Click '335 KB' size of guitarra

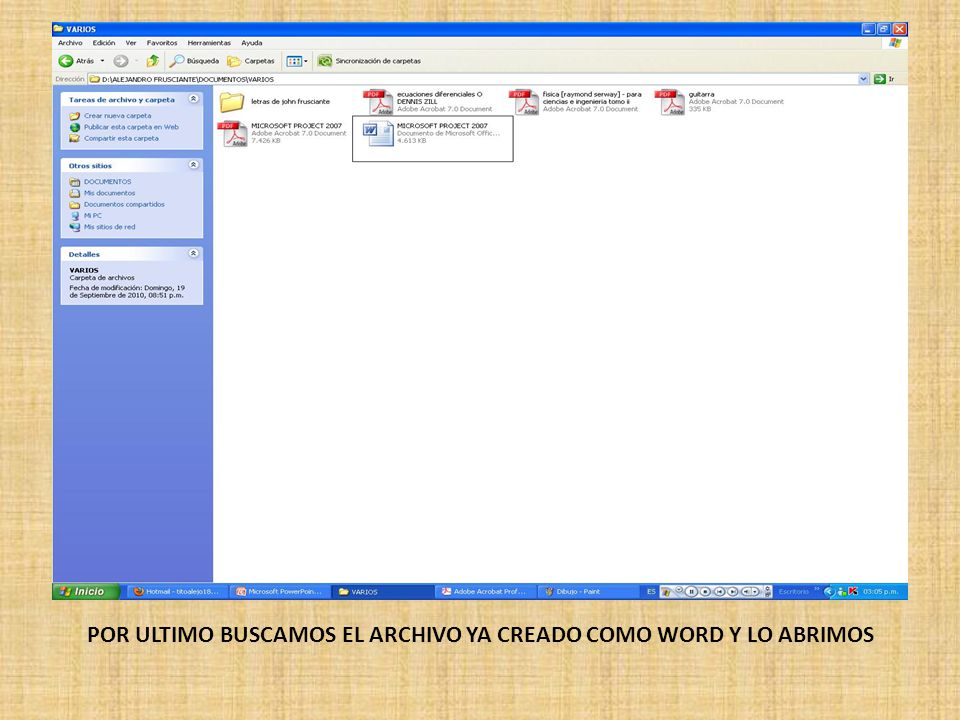pos(700,109)
